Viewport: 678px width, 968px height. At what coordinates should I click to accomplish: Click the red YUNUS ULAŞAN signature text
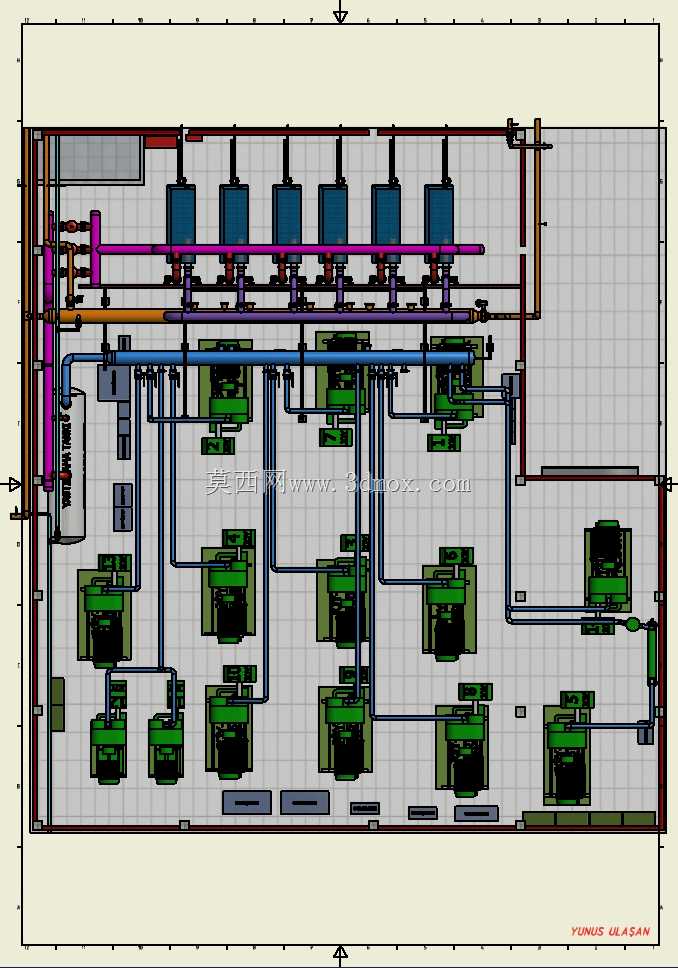coord(610,931)
